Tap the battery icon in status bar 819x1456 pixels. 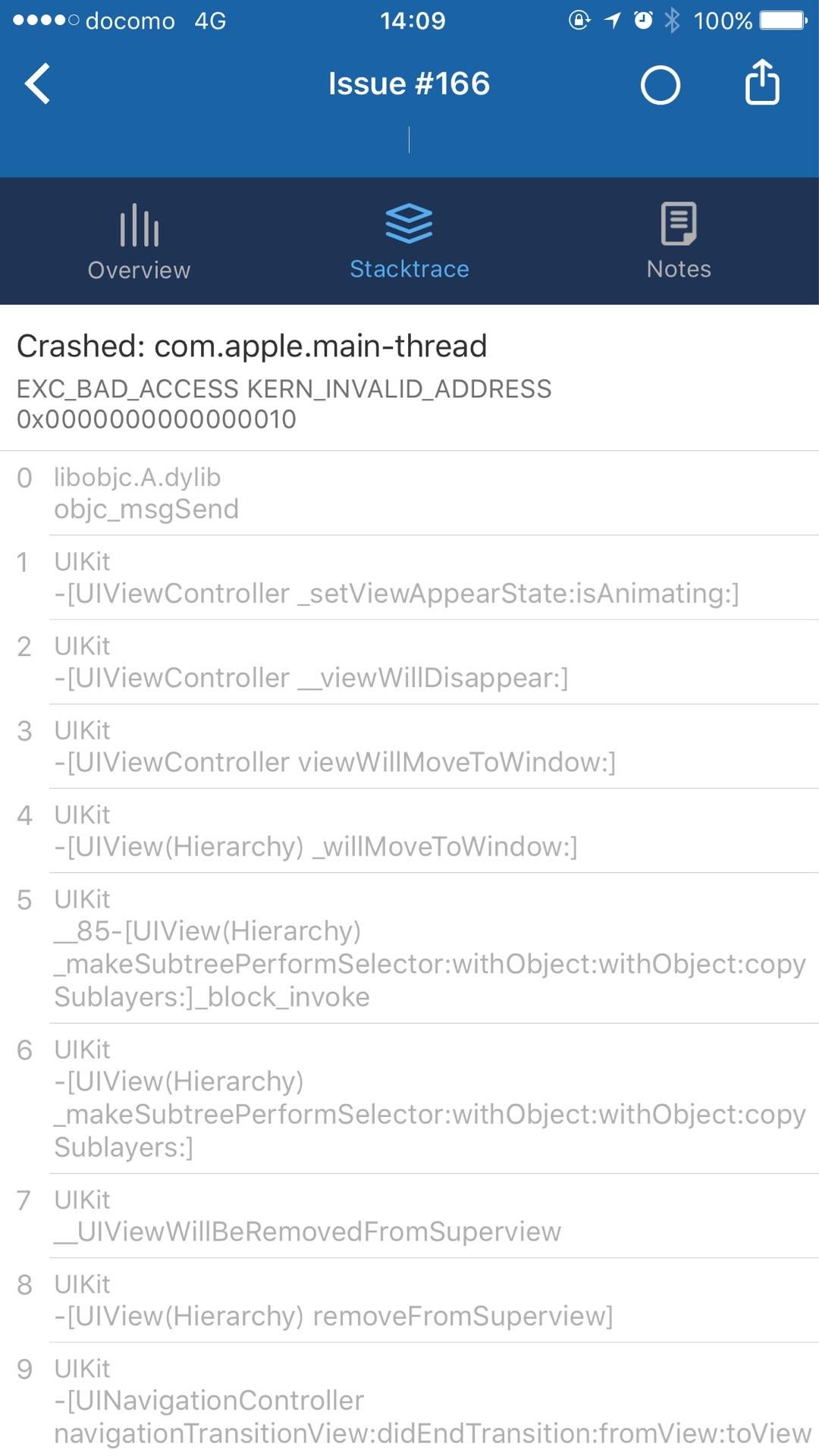point(783,20)
